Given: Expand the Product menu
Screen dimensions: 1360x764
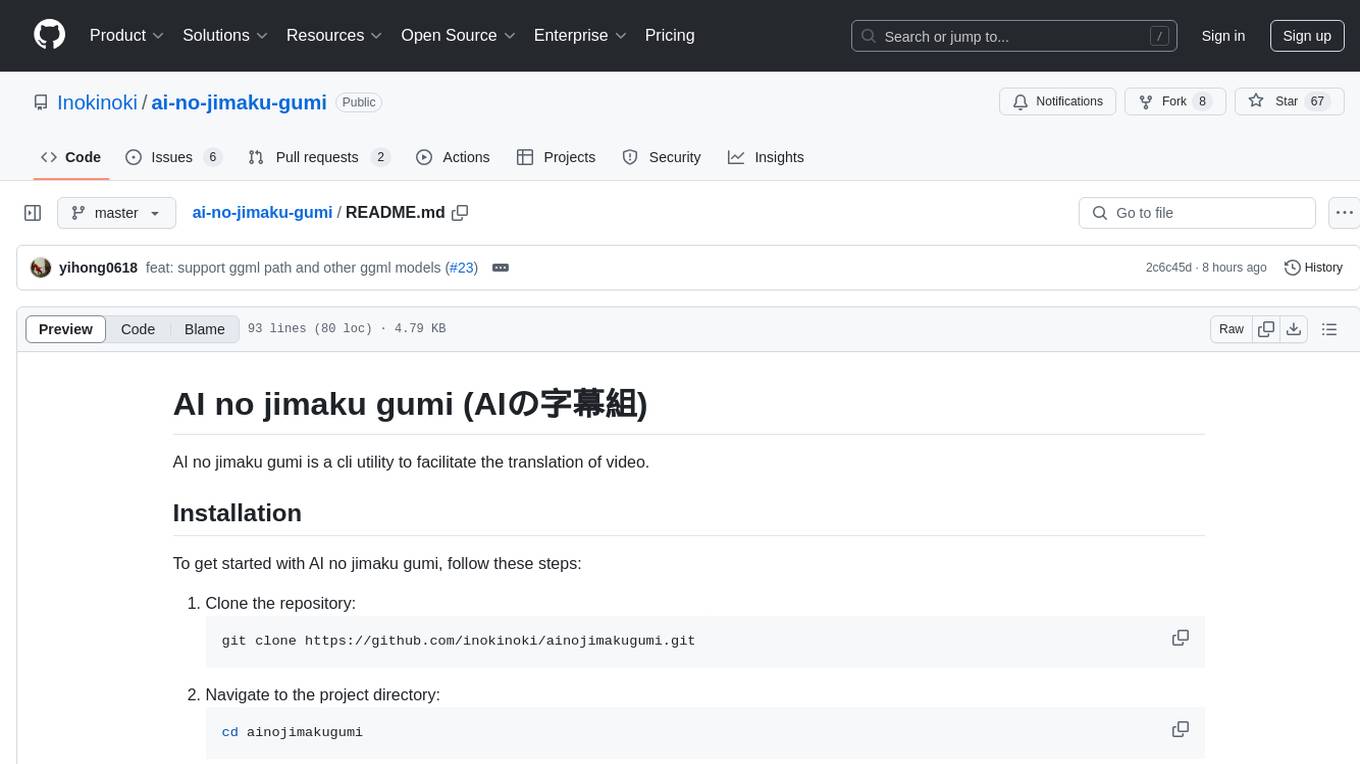Looking at the screenshot, I should coord(126,35).
